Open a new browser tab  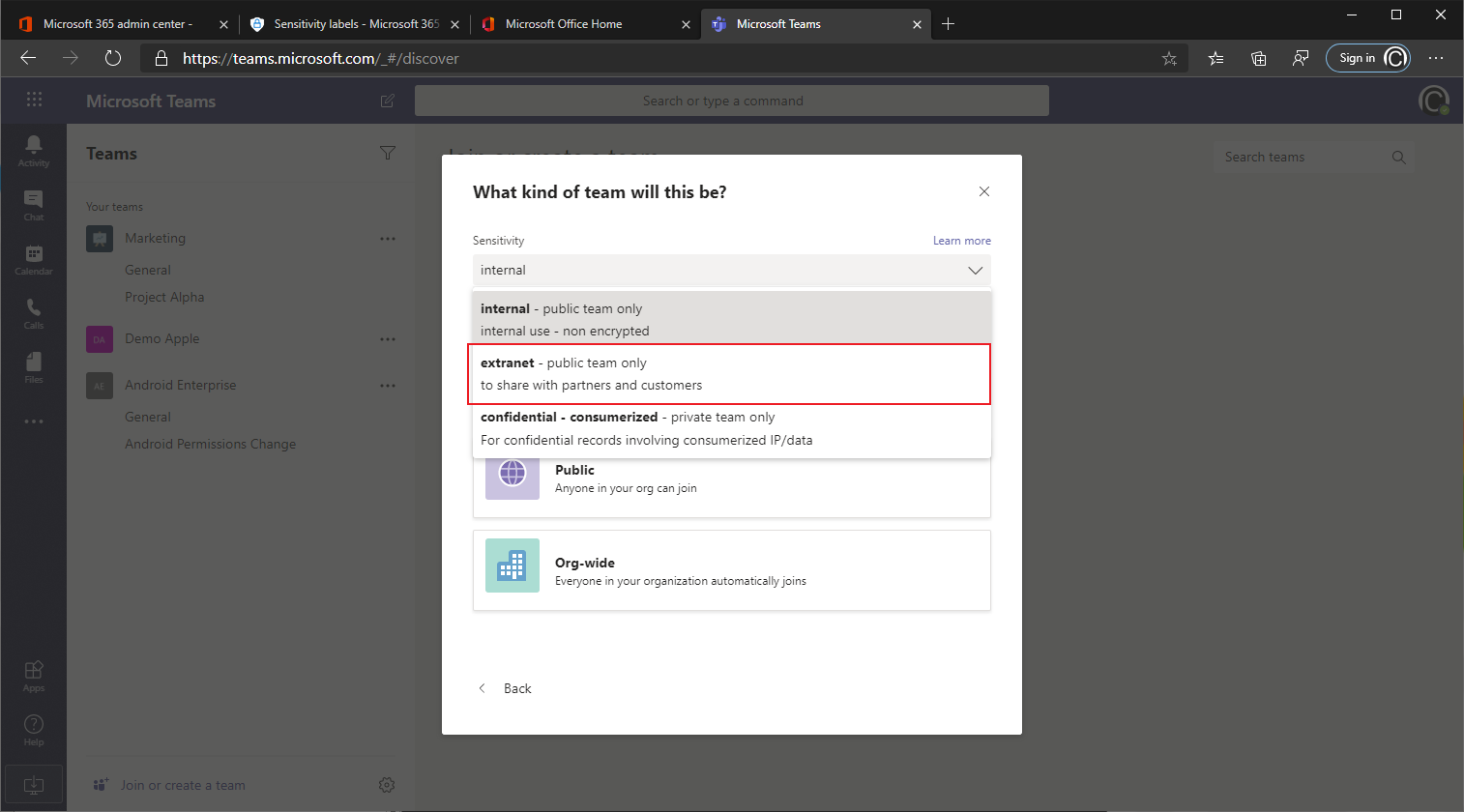pyautogui.click(x=949, y=24)
